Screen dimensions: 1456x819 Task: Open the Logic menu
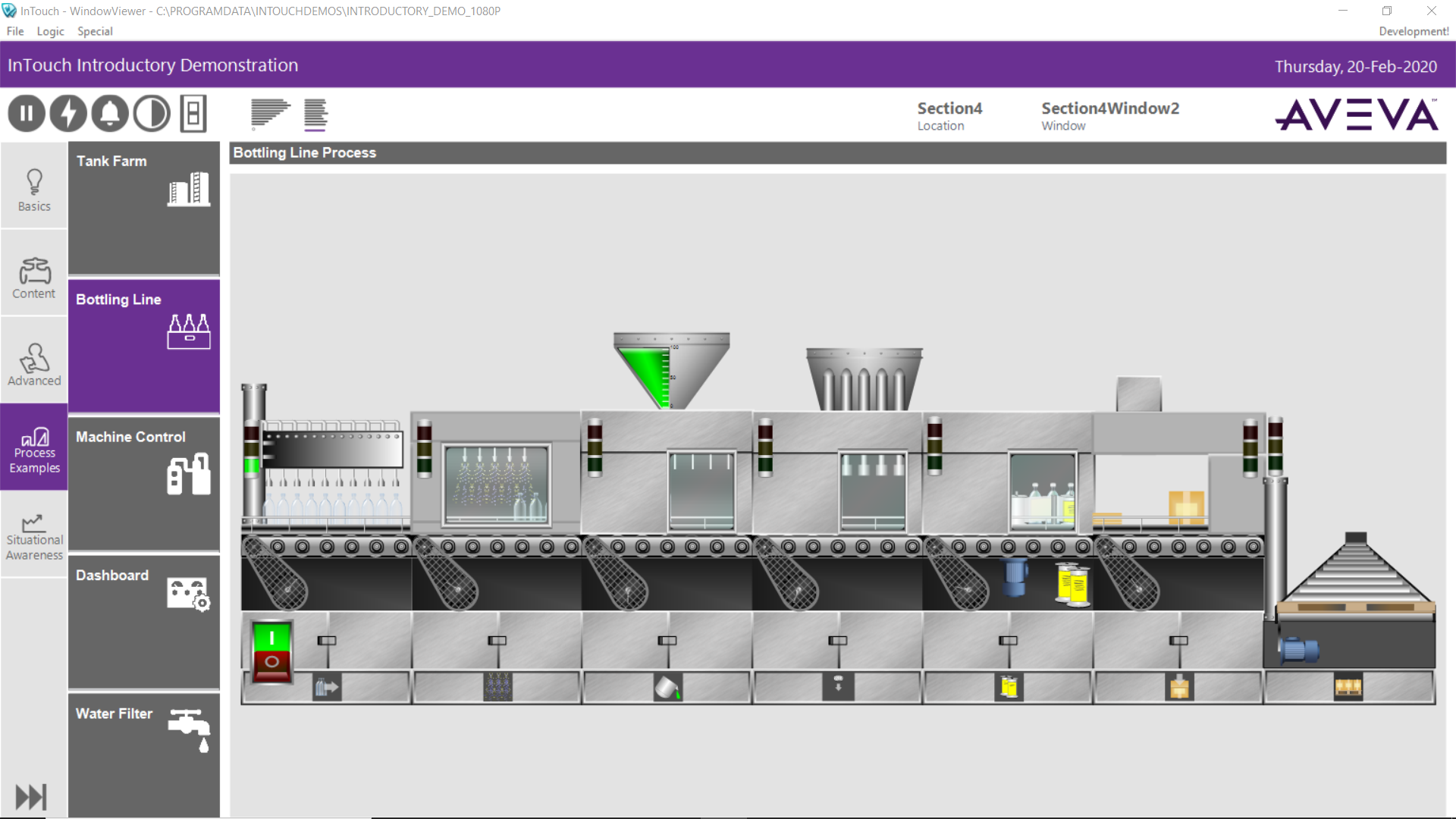pos(50,31)
